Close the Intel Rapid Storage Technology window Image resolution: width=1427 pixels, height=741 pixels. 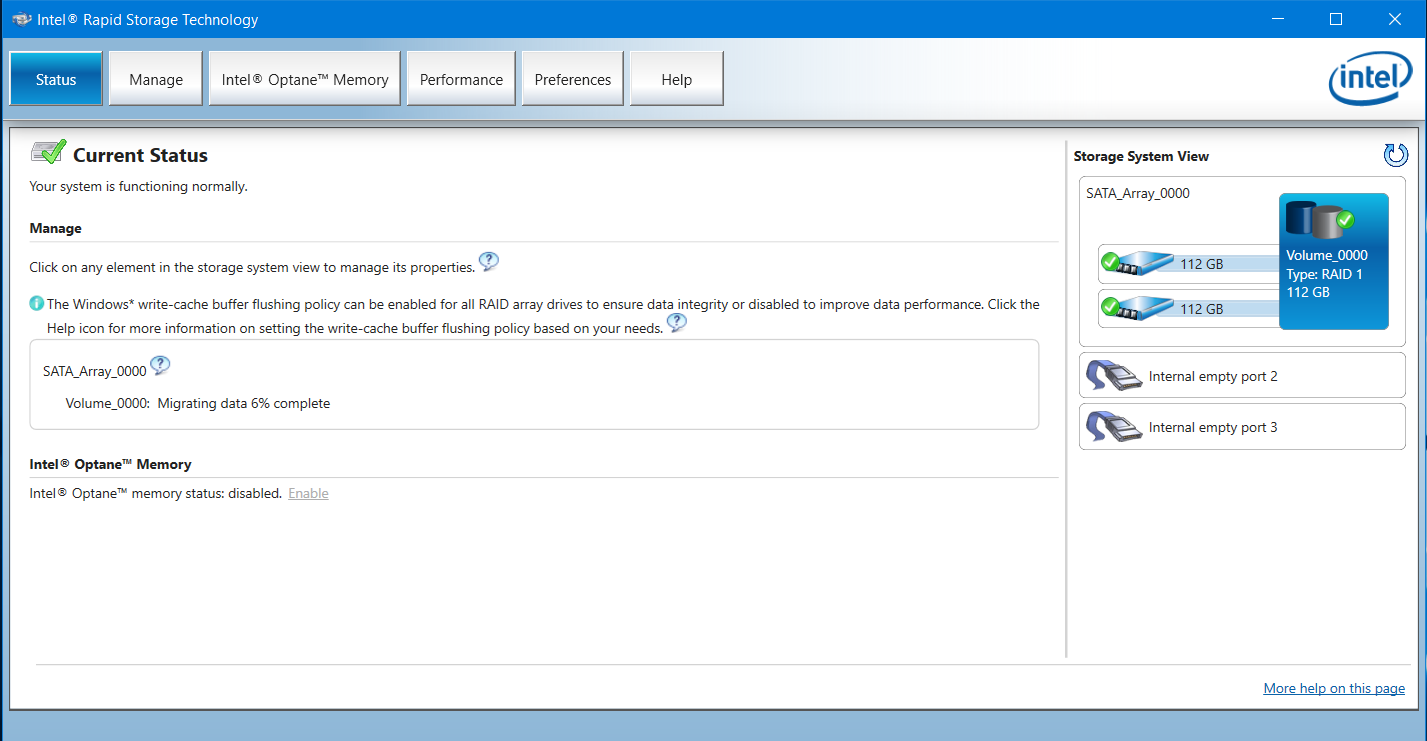(1395, 19)
